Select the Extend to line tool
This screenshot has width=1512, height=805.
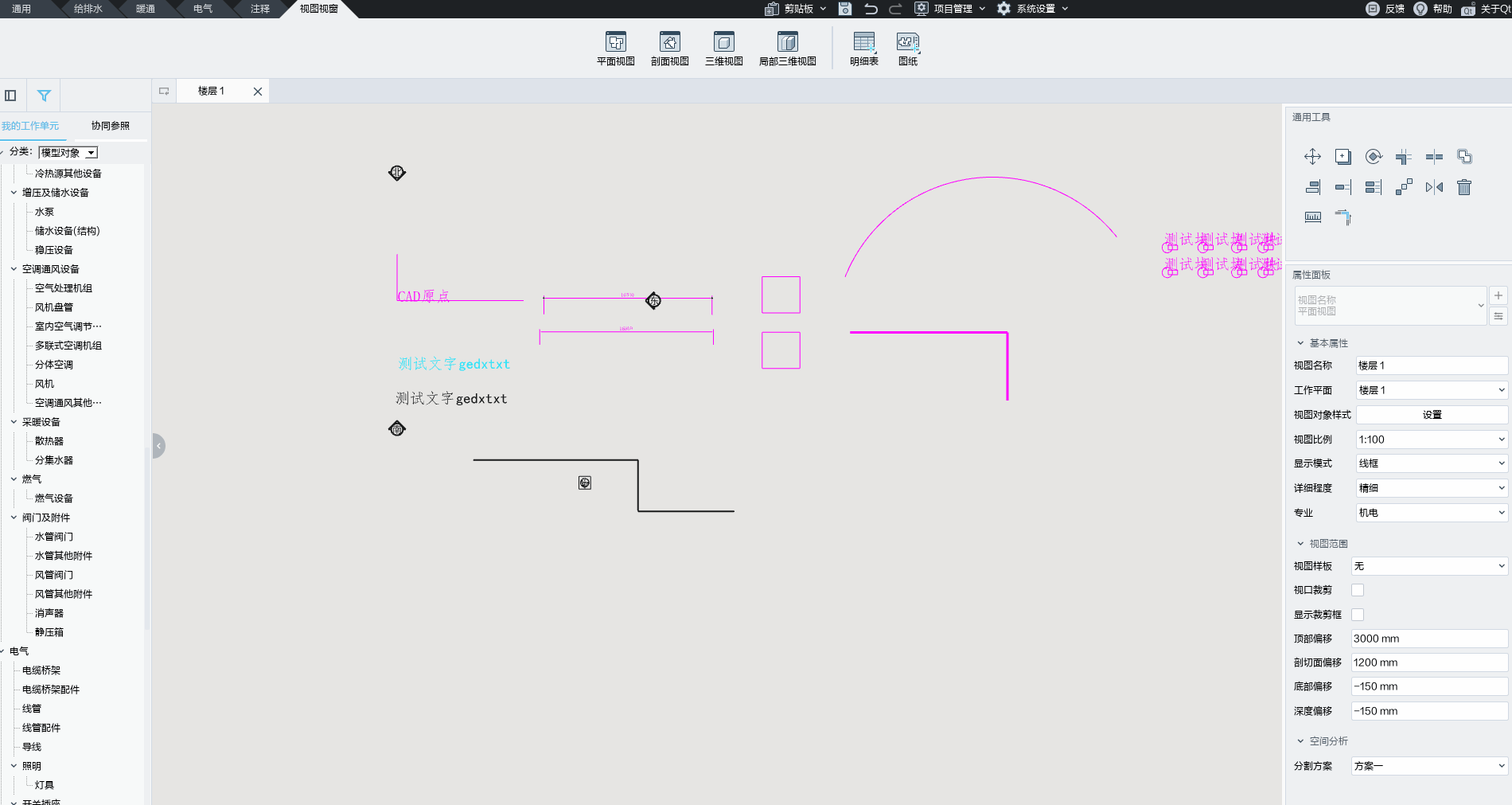[x=1343, y=187]
